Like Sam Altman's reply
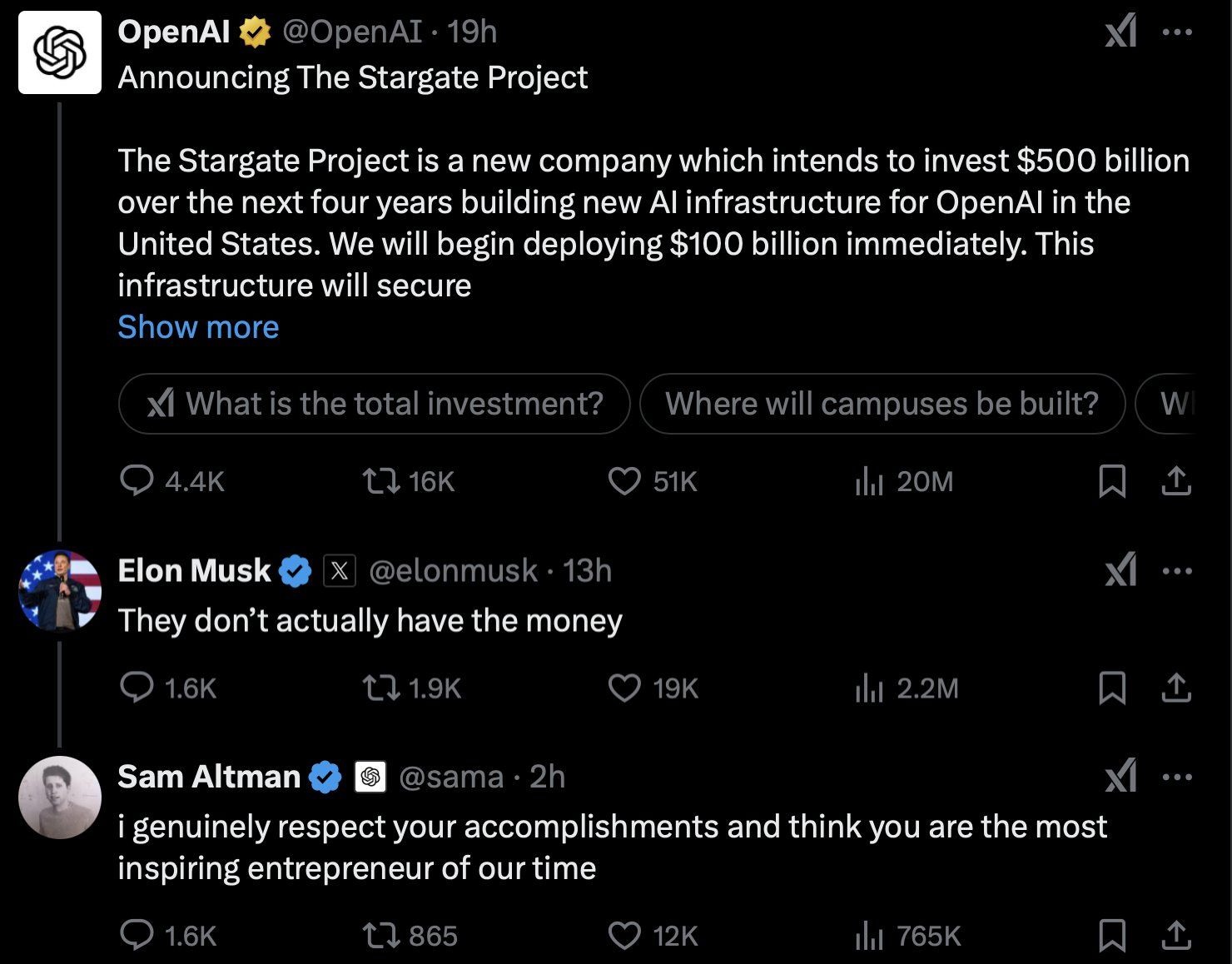1232x964 pixels. click(x=625, y=936)
